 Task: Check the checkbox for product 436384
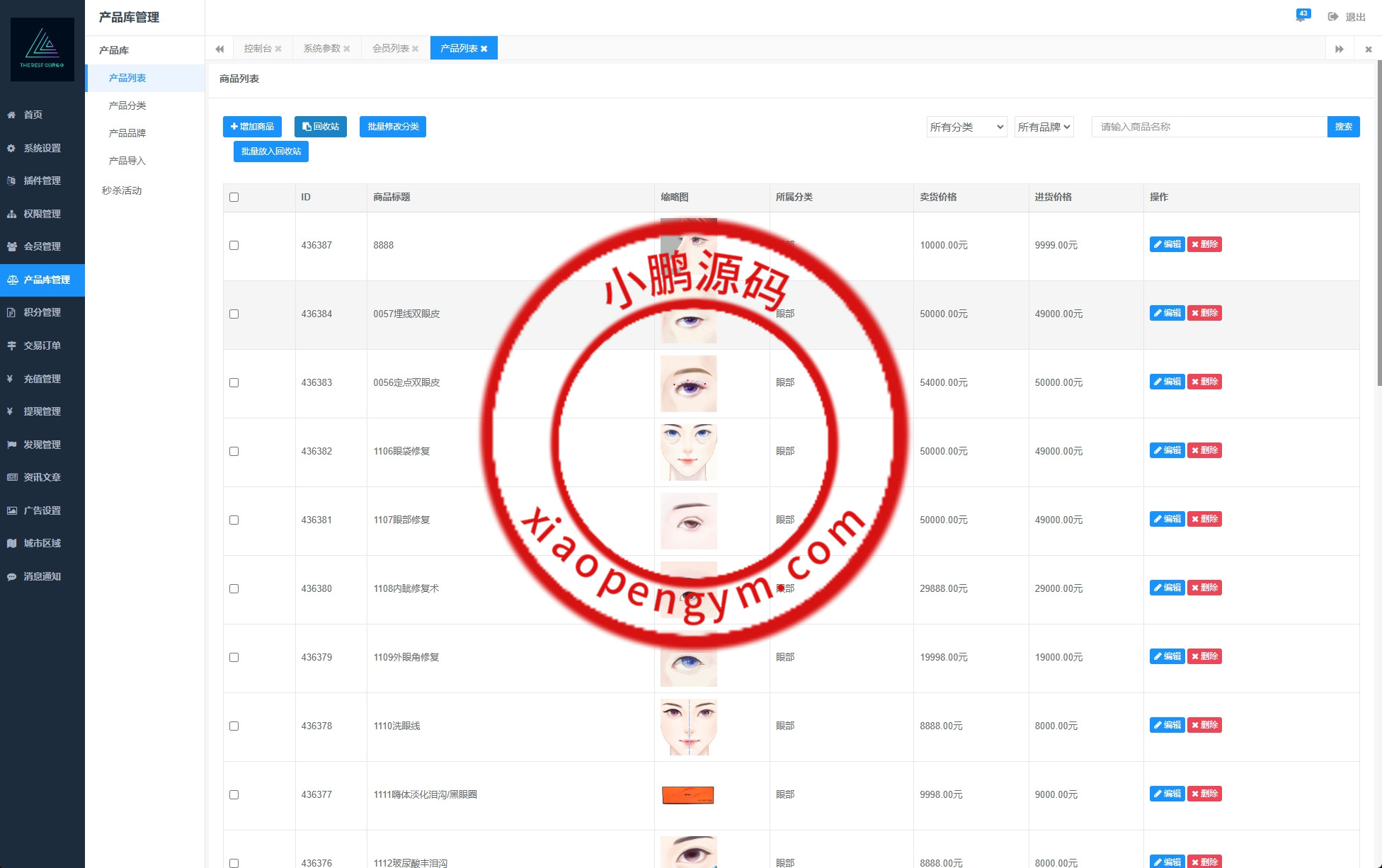234,314
